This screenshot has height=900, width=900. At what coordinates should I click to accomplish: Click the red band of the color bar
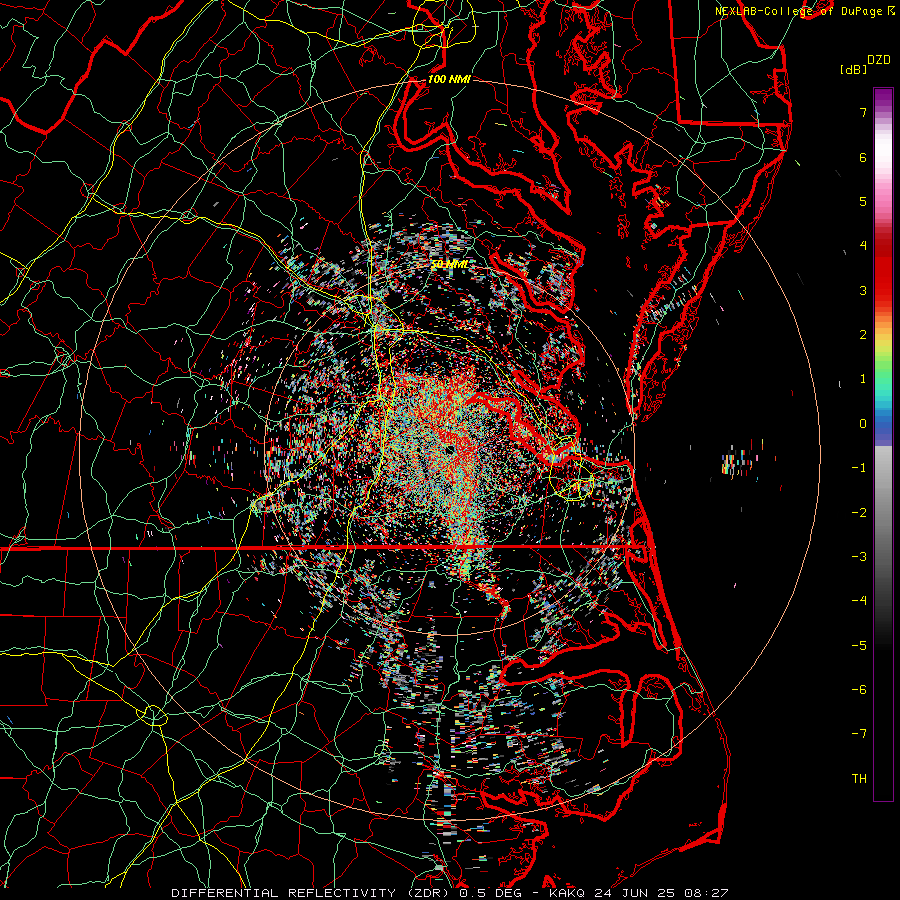[883, 276]
